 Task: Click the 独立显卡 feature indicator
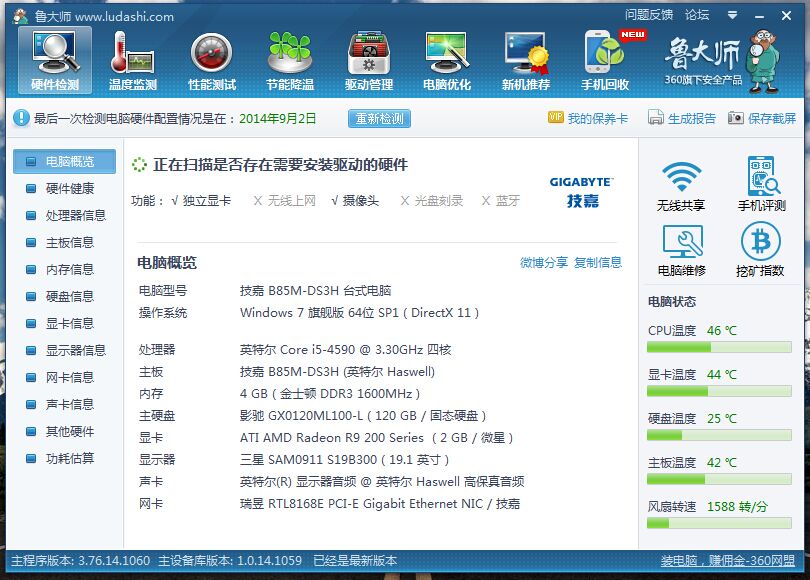[x=201, y=200]
